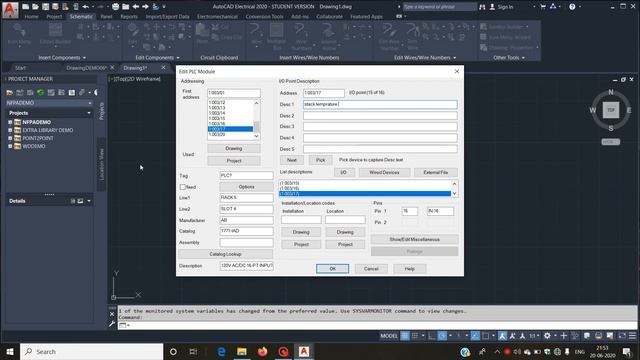Click the Details panel view toggle icon
640x360 pixels.
pos(80,201)
